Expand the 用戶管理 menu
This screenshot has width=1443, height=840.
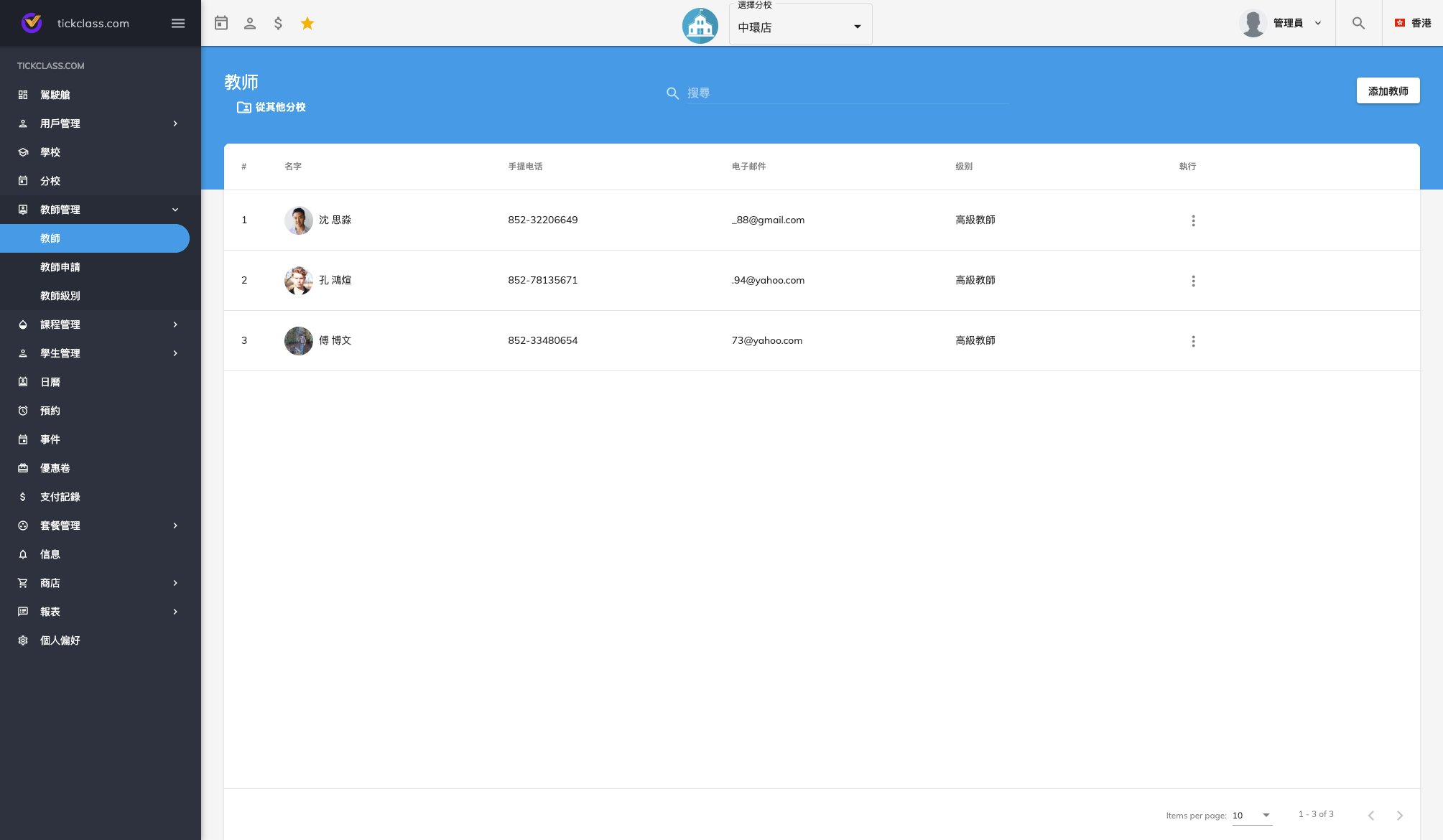pyautogui.click(x=101, y=123)
